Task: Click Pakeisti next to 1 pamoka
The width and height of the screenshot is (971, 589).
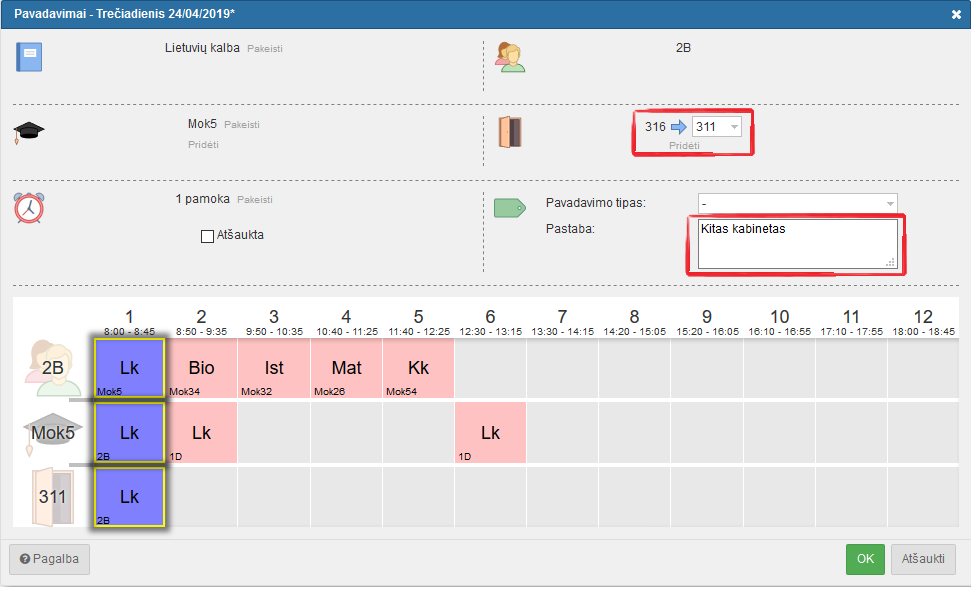Action: 255,199
